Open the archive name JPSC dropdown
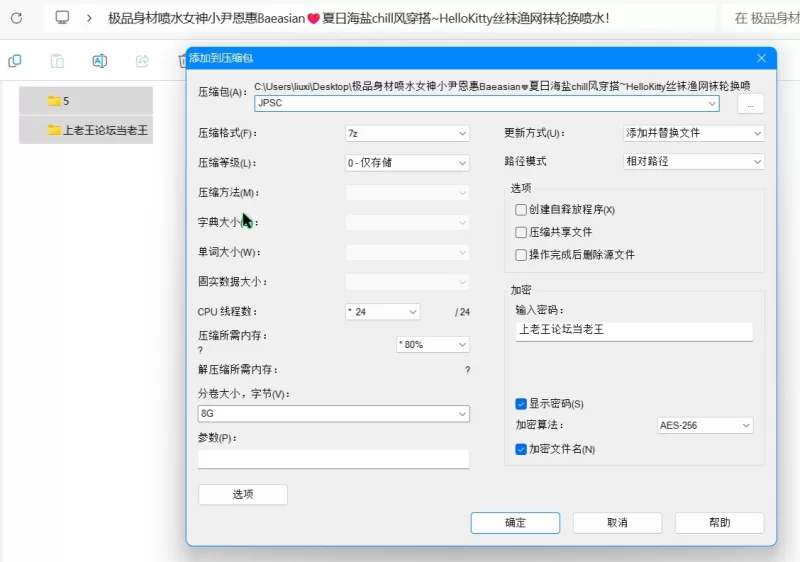This screenshot has width=800, height=562. [x=712, y=103]
